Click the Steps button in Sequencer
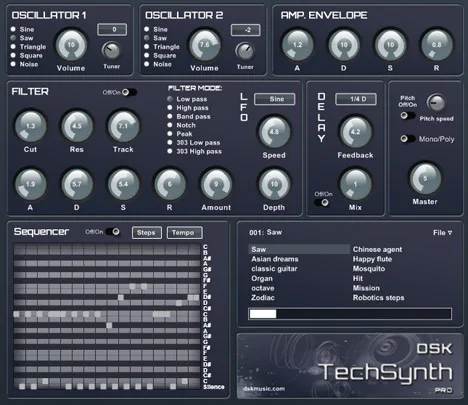468x405 pixels. (147, 233)
